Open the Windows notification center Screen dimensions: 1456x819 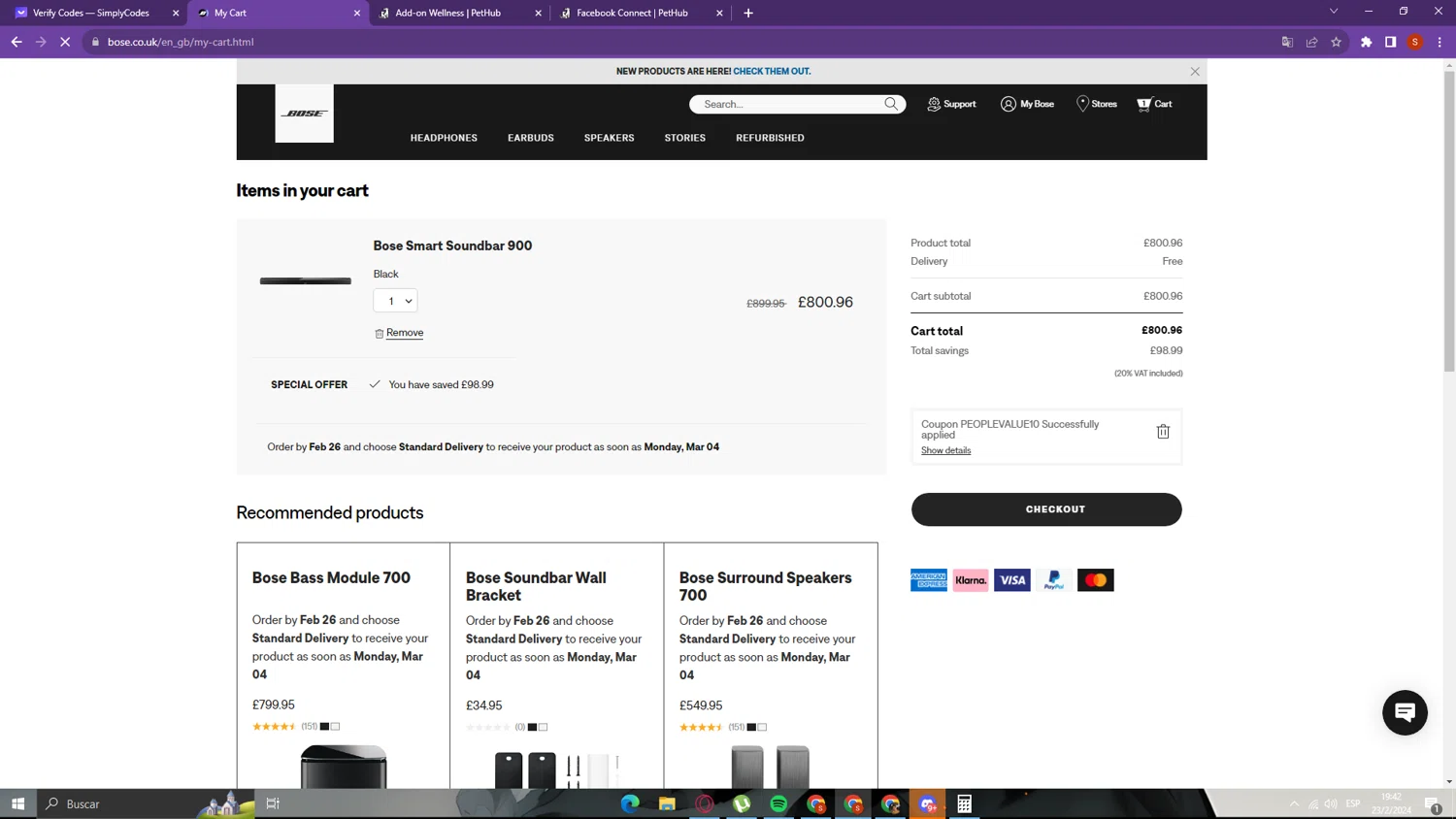1433,803
